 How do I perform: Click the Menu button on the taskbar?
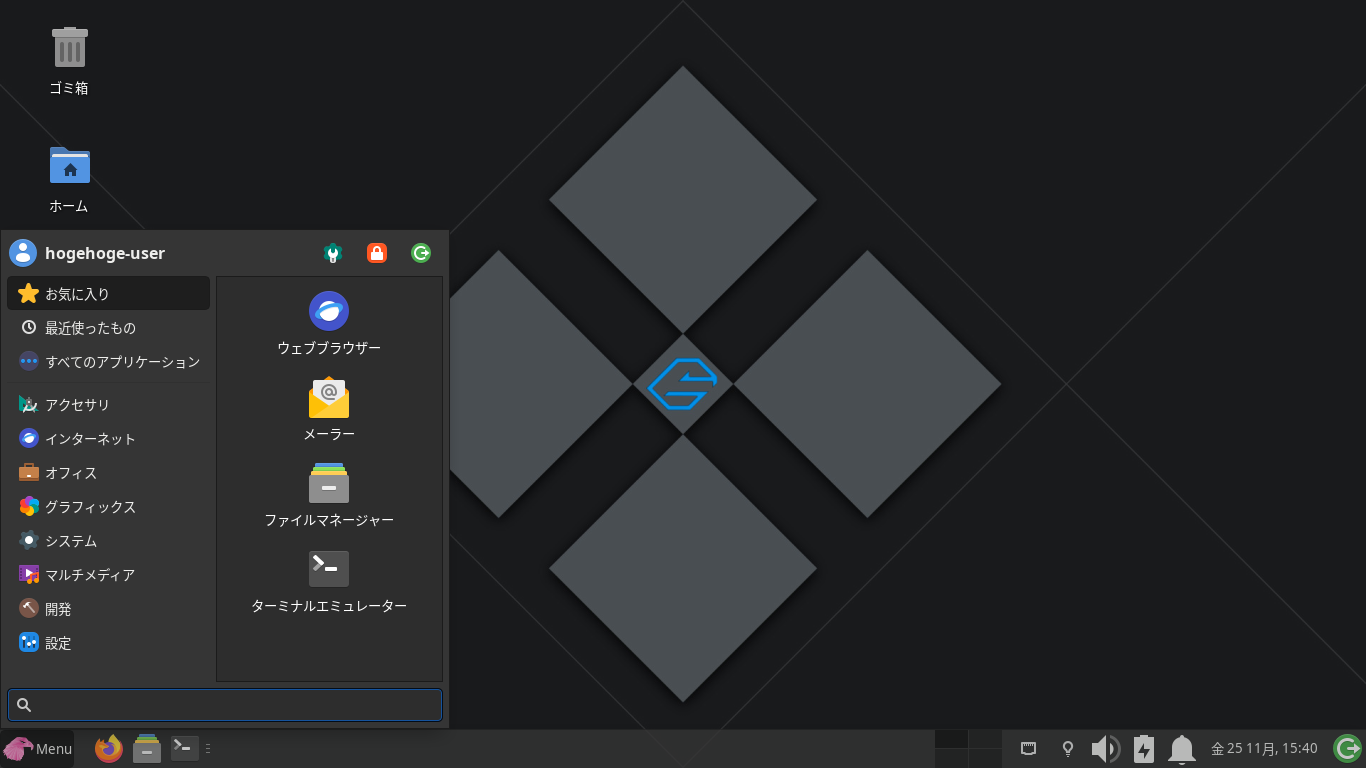tap(38, 749)
